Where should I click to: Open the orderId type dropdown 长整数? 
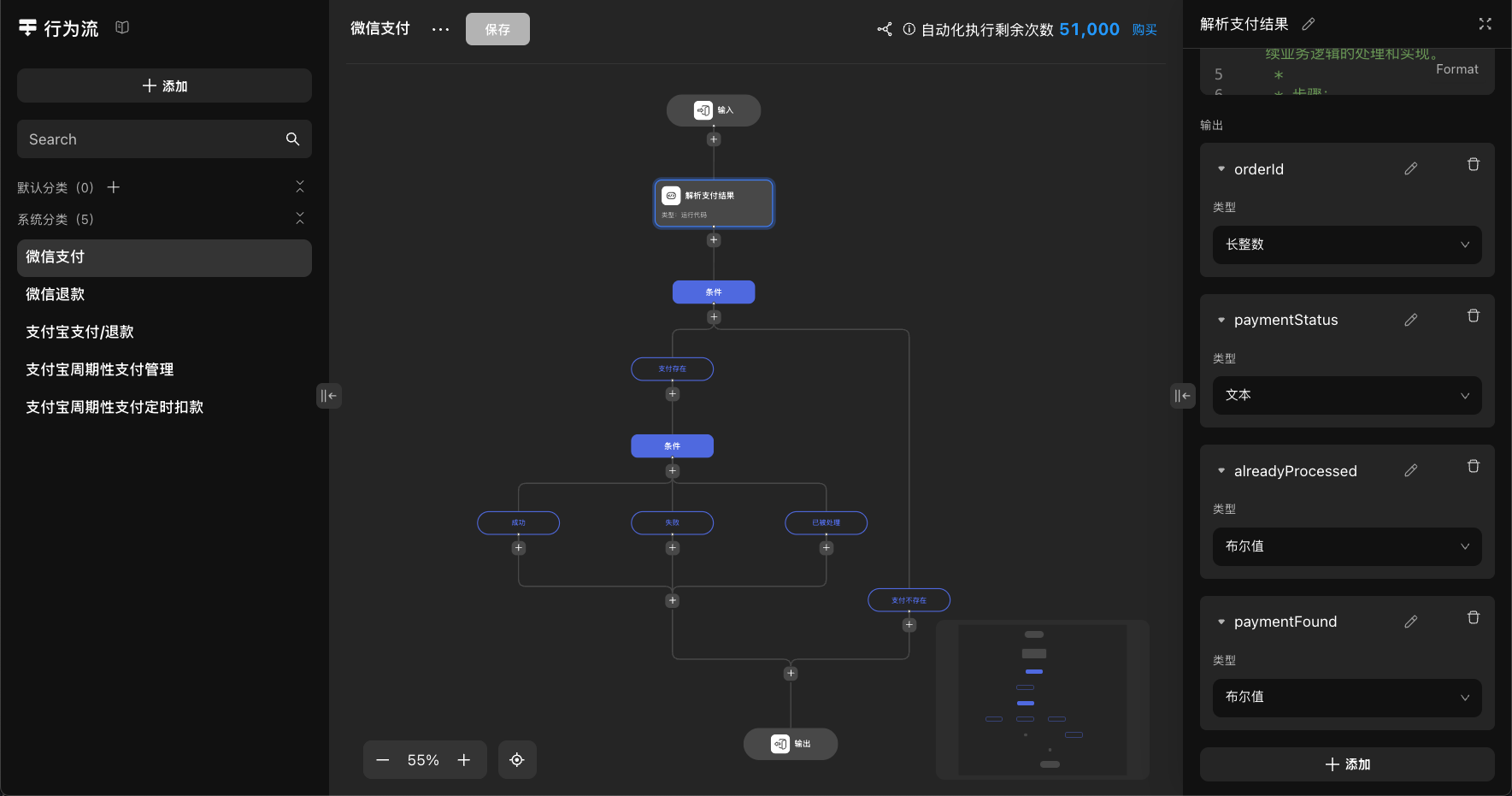pyautogui.click(x=1346, y=245)
